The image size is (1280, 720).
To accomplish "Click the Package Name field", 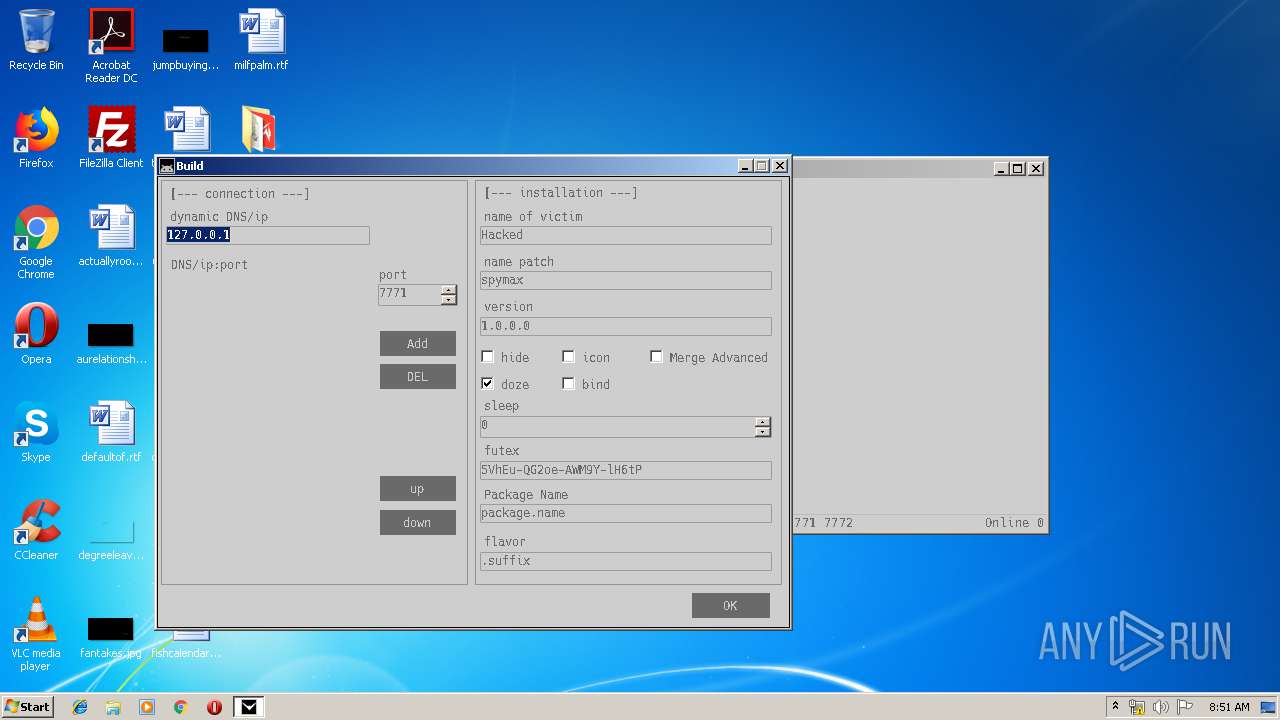I will click(626, 513).
